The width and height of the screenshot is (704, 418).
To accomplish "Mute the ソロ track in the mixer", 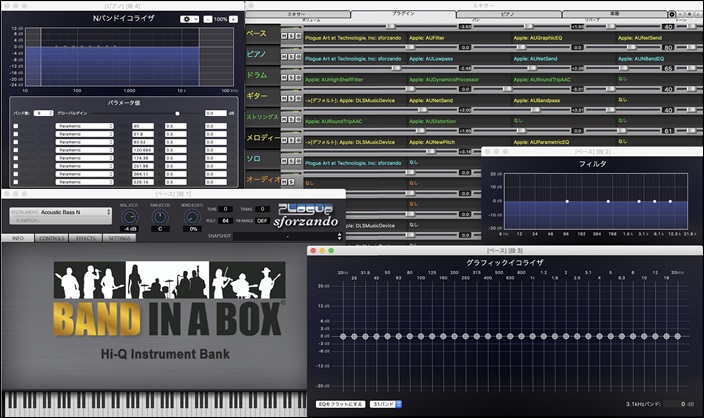I will tap(284, 161).
